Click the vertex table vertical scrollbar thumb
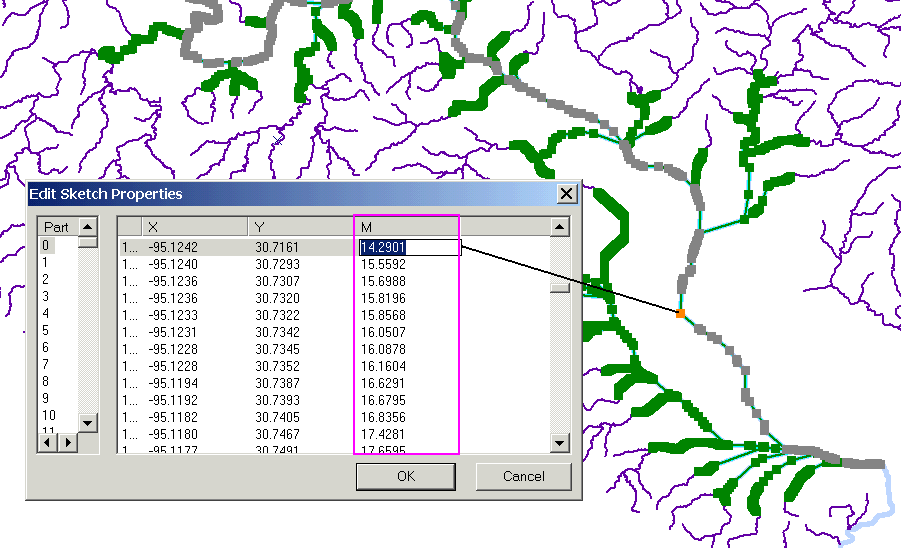901x548 pixels. point(560,288)
